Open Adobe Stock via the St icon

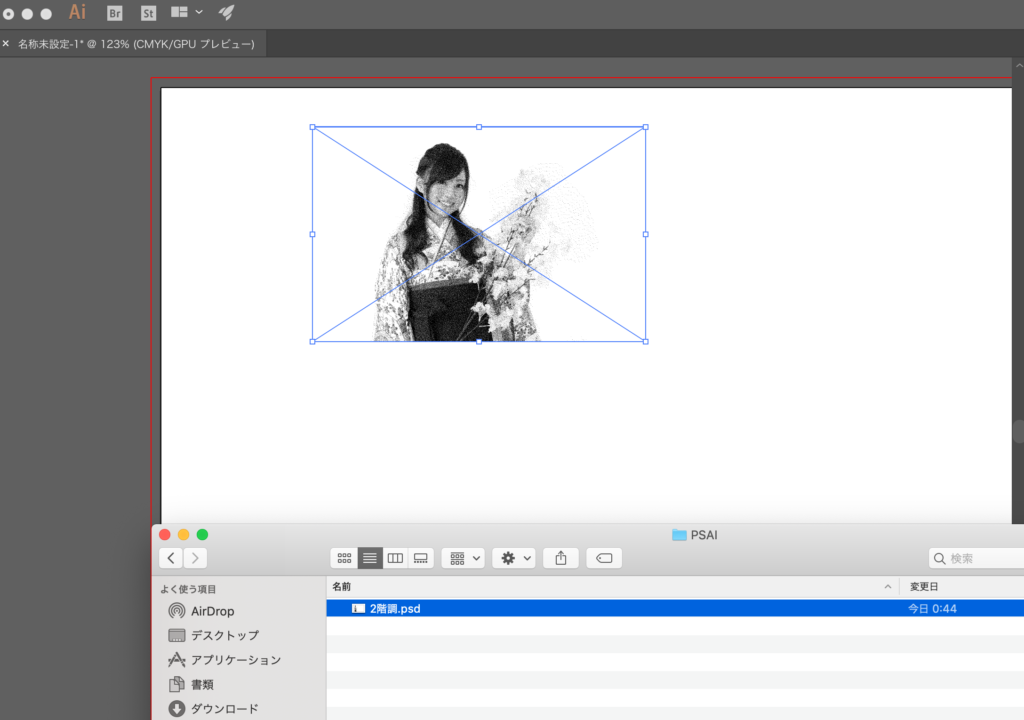pyautogui.click(x=148, y=13)
